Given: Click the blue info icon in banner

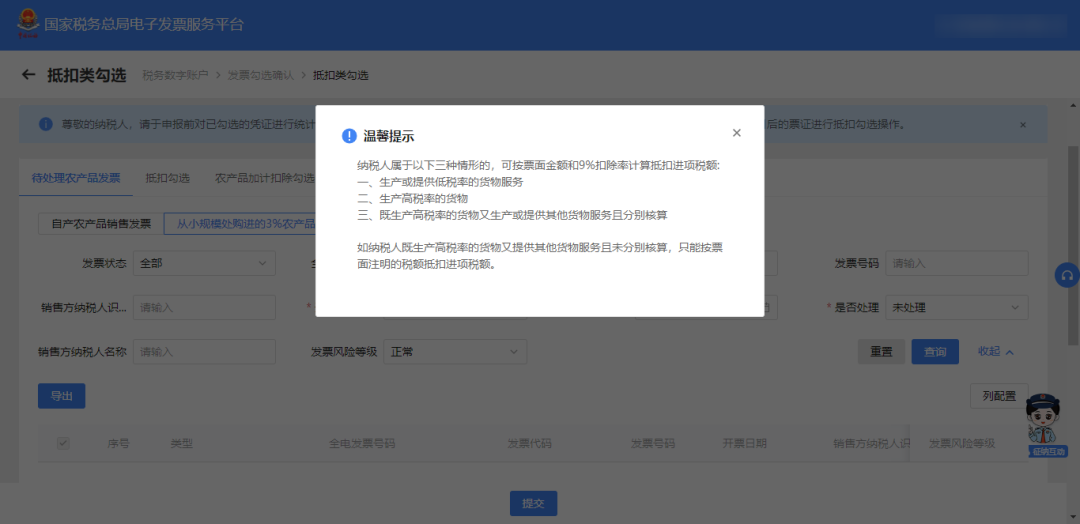Looking at the screenshot, I should (x=46, y=125).
